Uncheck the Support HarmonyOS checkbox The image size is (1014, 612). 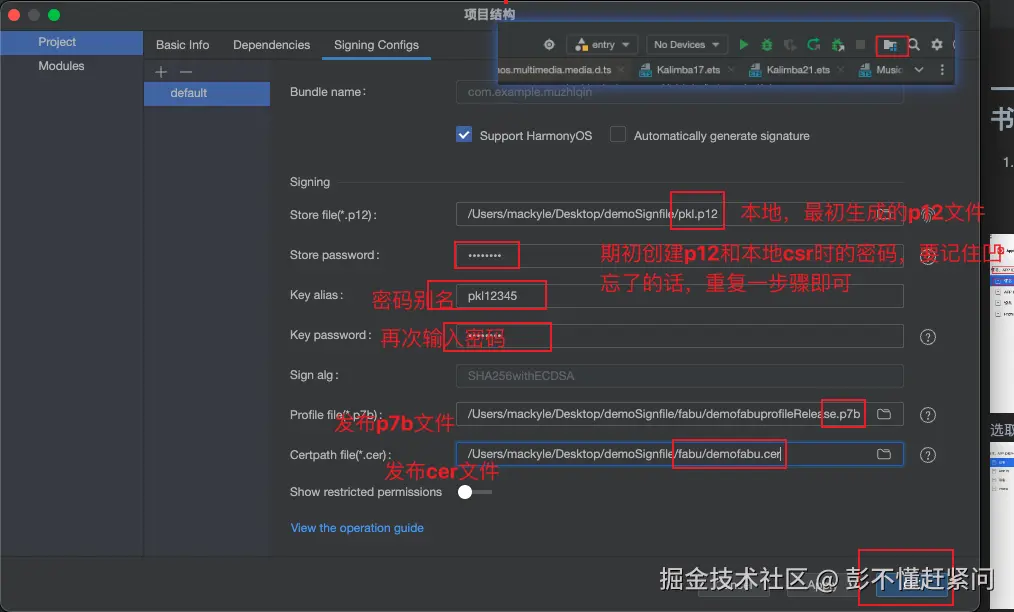(x=463, y=135)
